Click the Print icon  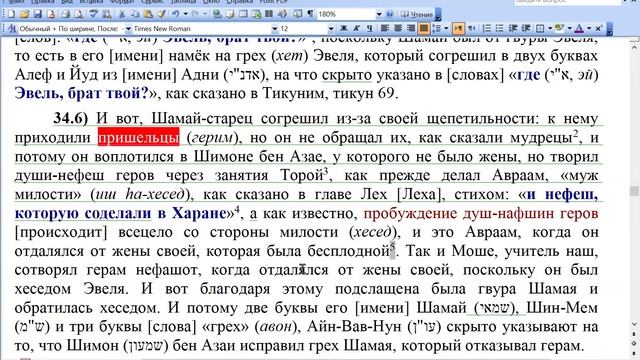coord(65,14)
